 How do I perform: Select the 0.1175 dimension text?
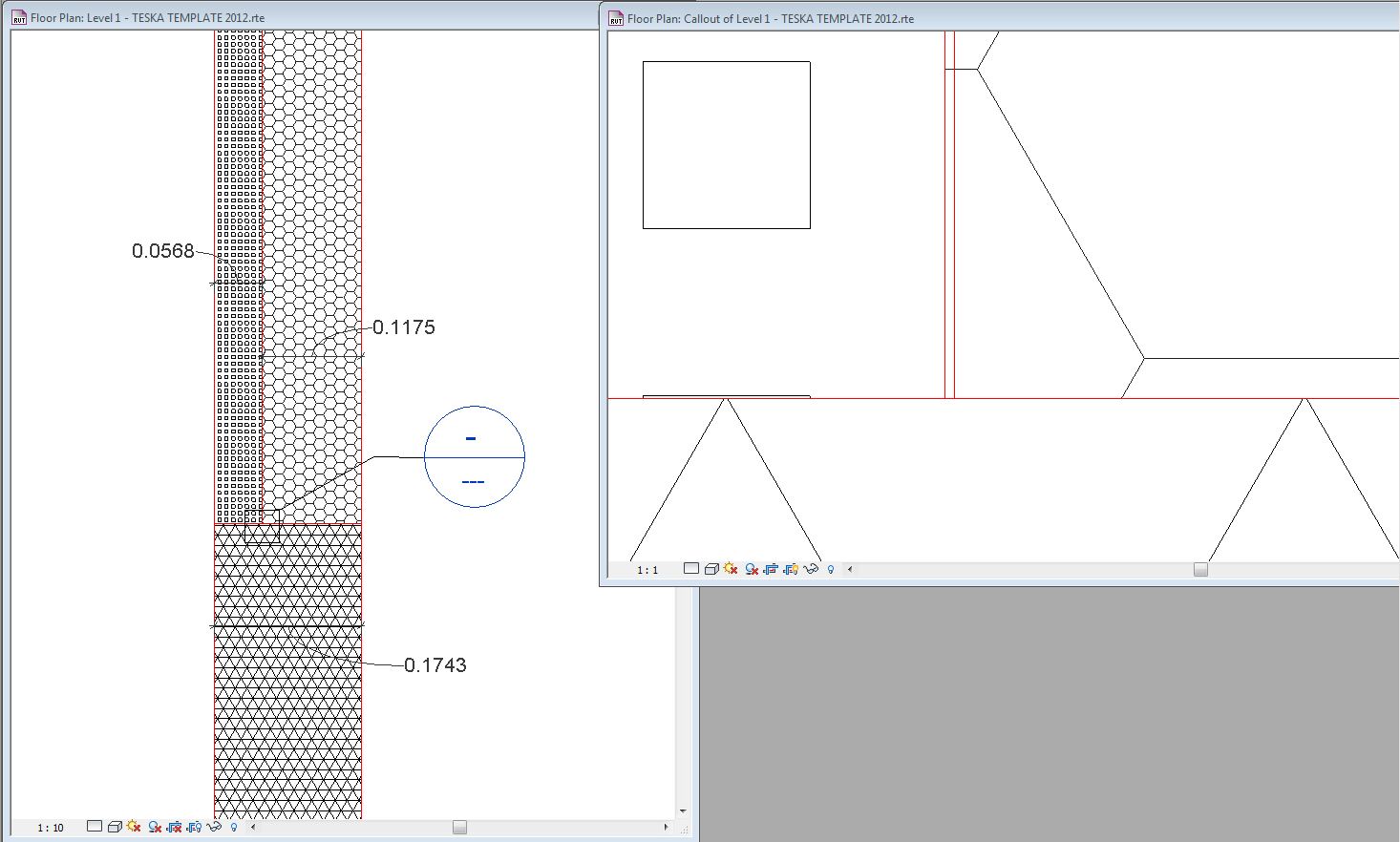click(404, 327)
